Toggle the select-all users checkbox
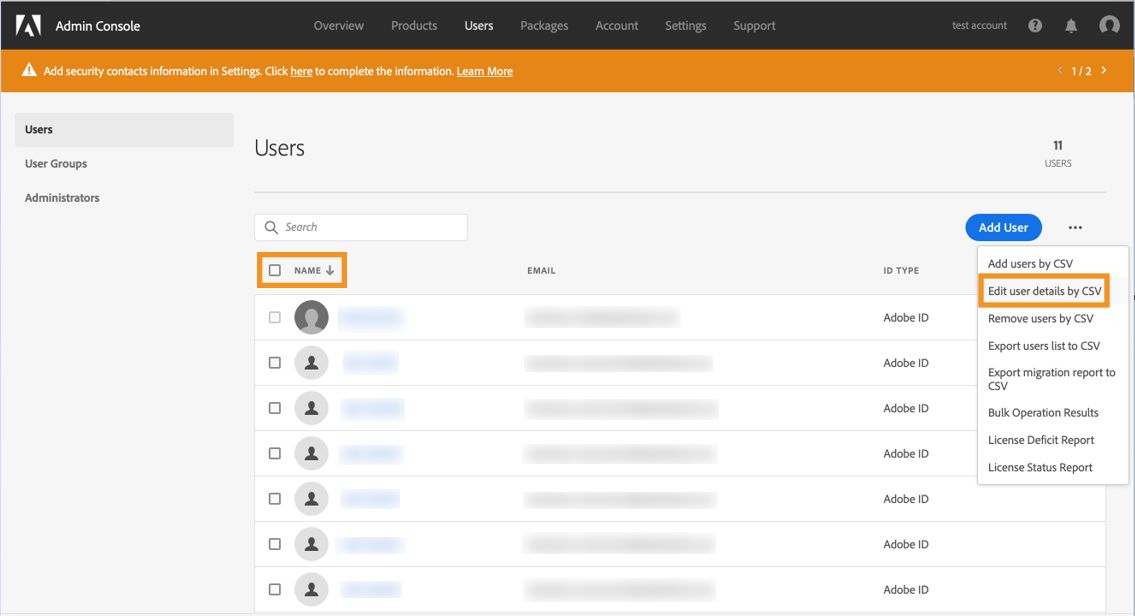Screen dimensions: 1135x616 [x=274, y=270]
